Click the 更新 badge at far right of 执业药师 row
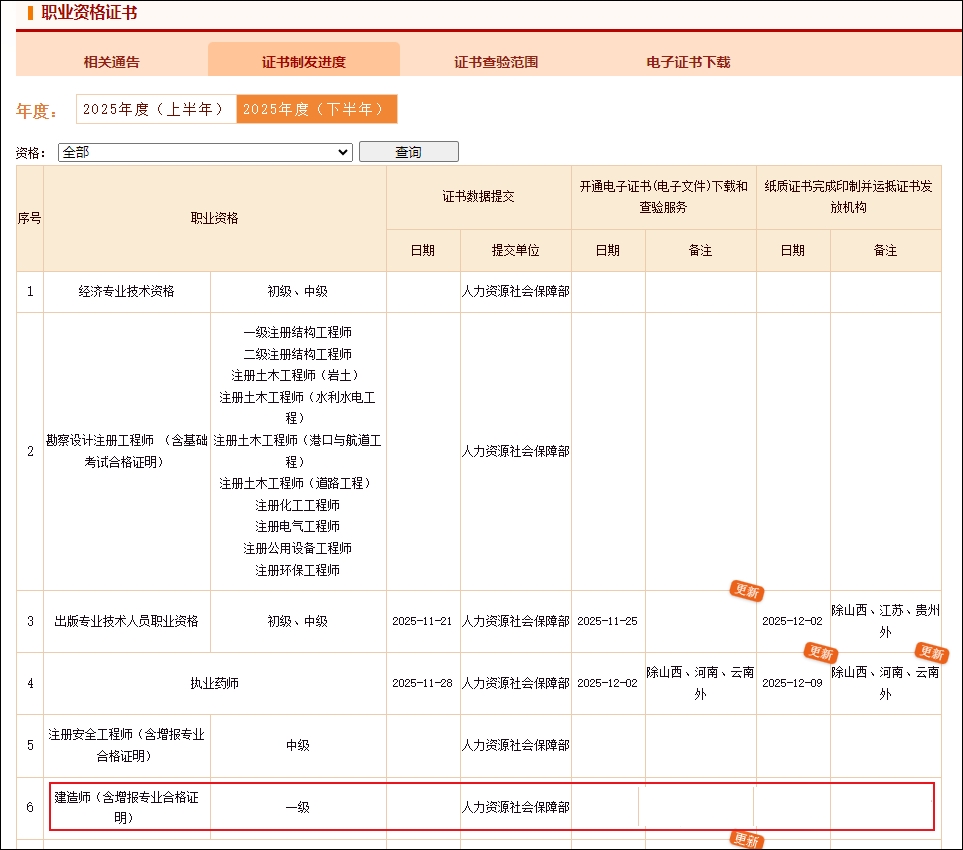The height and width of the screenshot is (850, 963). [x=931, y=653]
